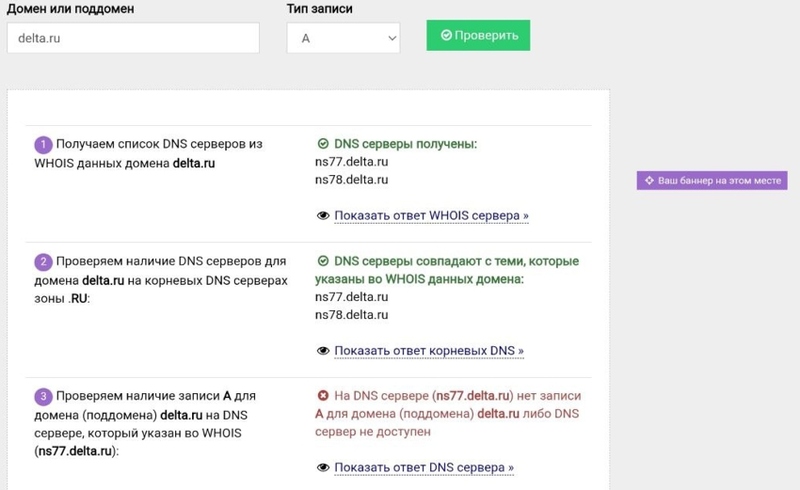Click the checkmark icon inside the Проверить button

click(446, 35)
